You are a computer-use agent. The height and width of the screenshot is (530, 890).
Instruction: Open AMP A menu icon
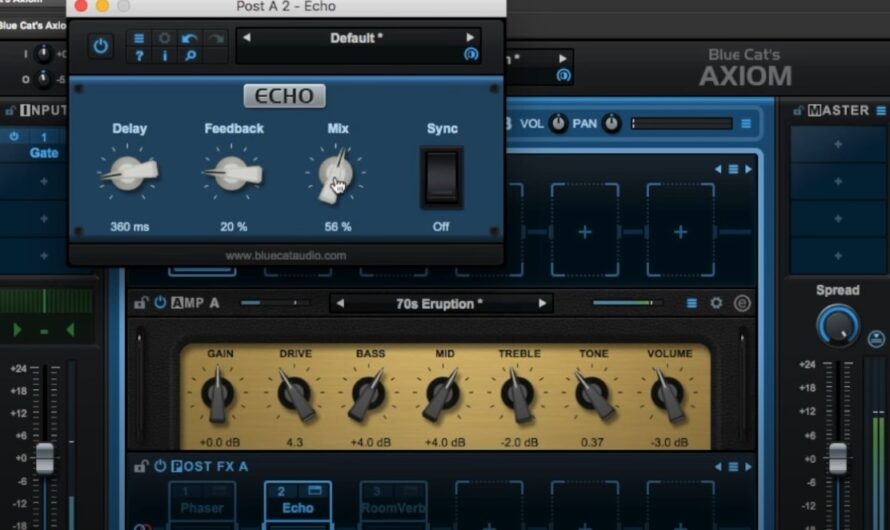click(x=691, y=304)
